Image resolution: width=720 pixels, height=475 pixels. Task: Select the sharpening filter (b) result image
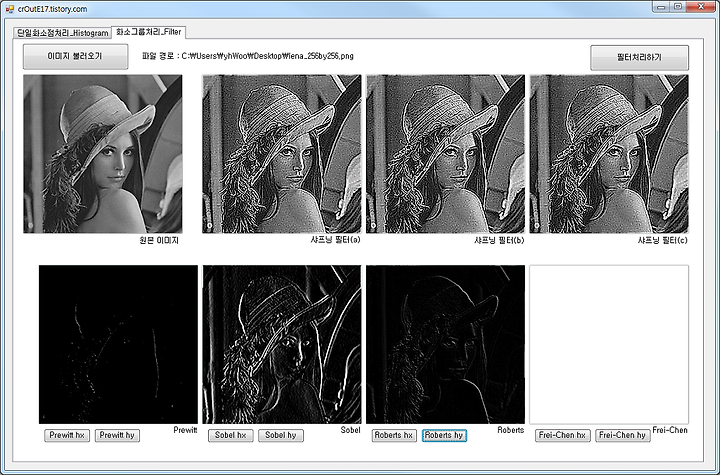[445, 154]
